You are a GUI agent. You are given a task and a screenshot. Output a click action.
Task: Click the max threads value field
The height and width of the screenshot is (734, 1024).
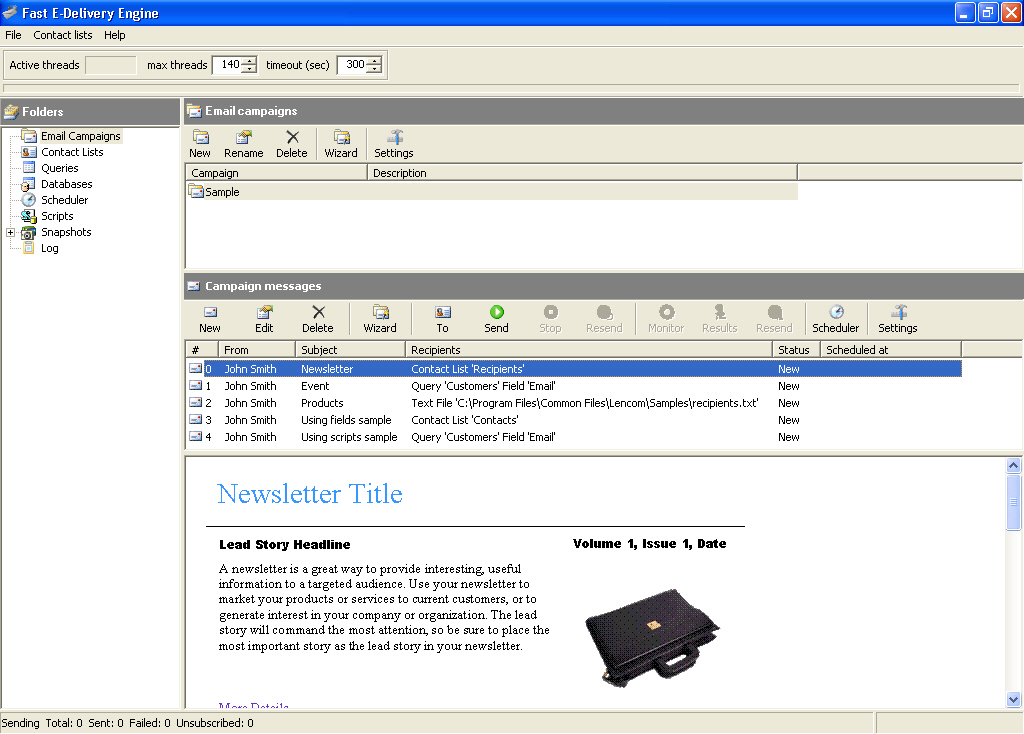click(228, 65)
